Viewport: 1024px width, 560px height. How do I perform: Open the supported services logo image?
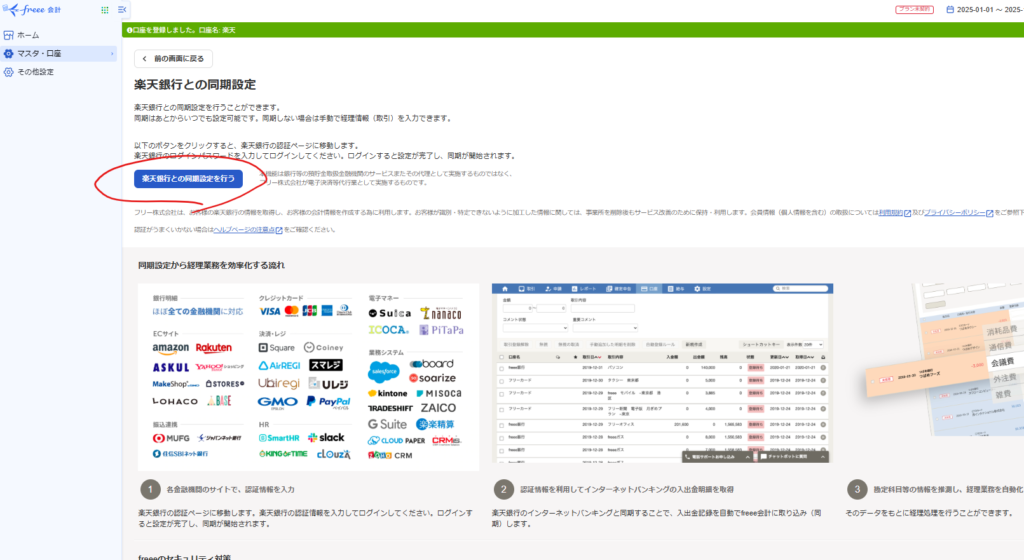tap(308, 377)
